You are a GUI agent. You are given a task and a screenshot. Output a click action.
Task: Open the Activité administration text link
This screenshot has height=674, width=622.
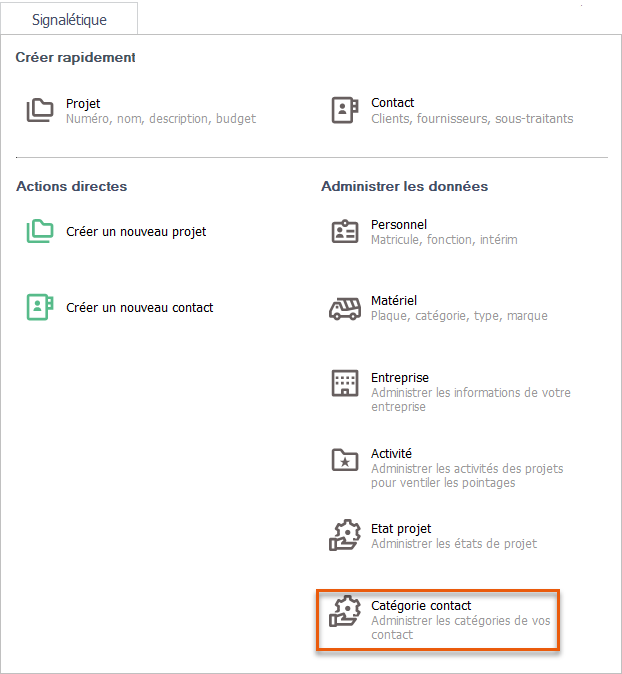(x=391, y=454)
